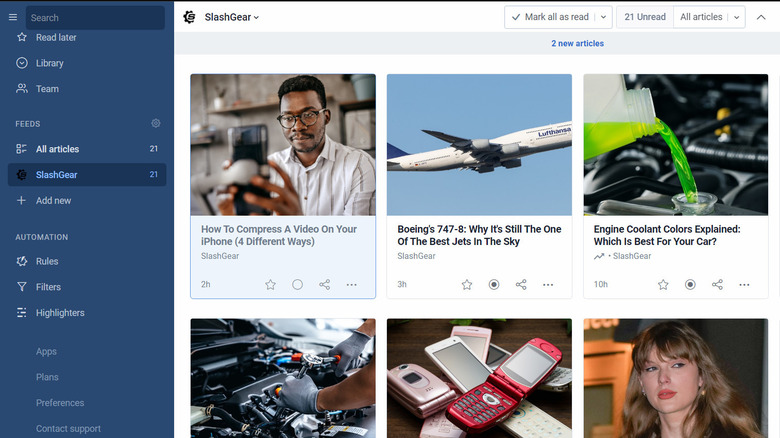Open Highlighters automation

coord(60,313)
